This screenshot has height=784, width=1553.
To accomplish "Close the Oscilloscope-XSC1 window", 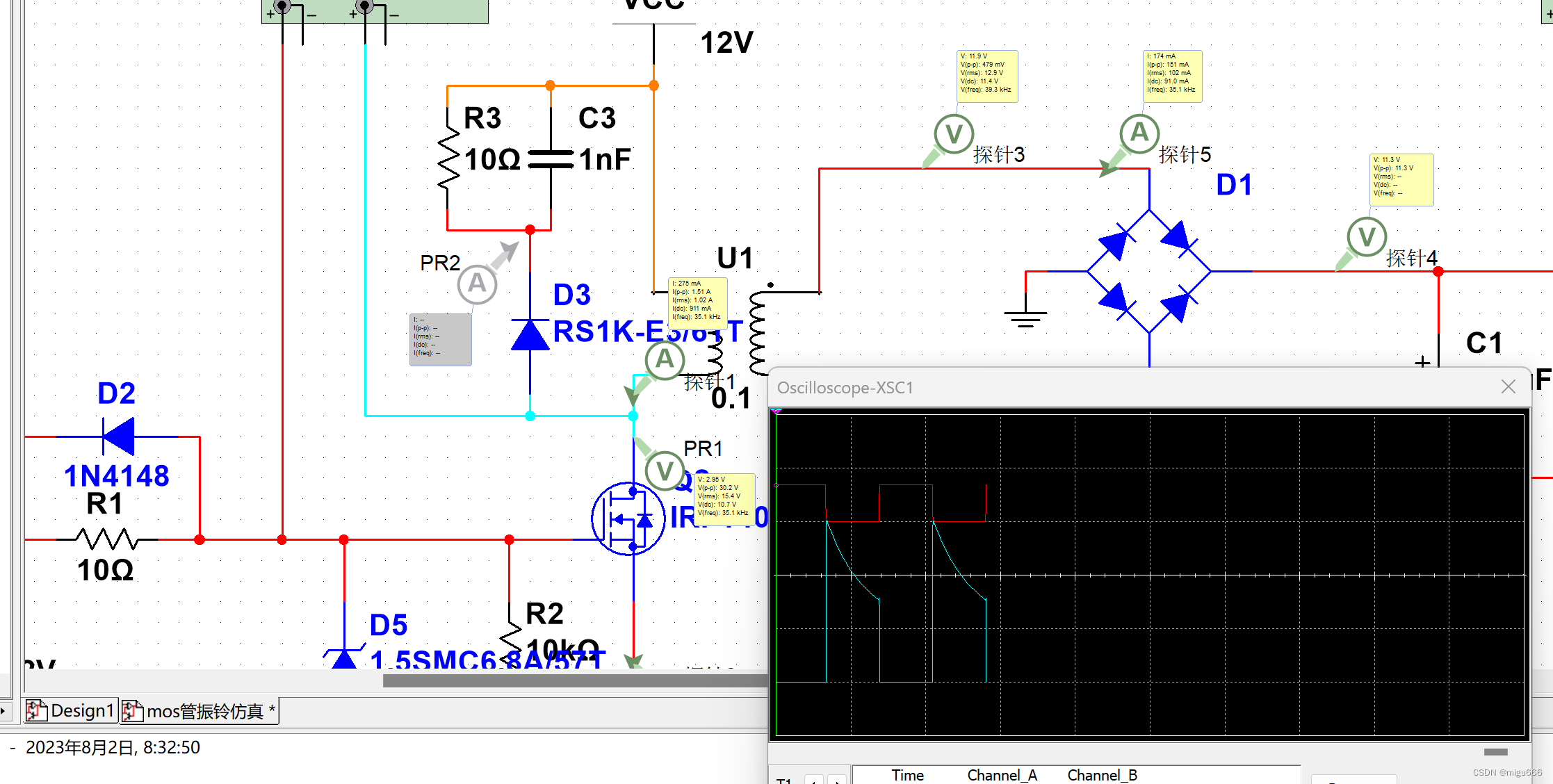I will (1508, 387).
